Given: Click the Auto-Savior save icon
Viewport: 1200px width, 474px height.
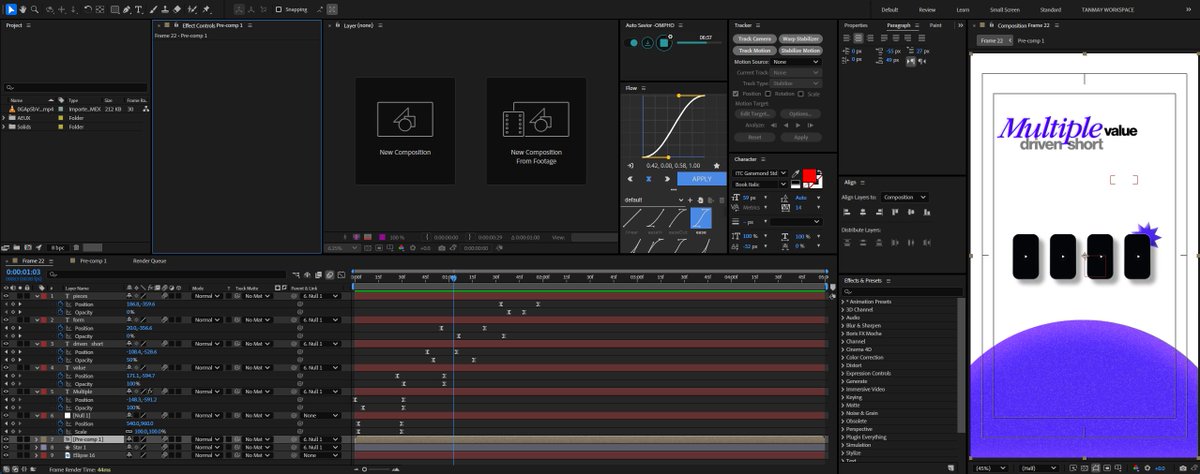Looking at the screenshot, I should tap(647, 43).
